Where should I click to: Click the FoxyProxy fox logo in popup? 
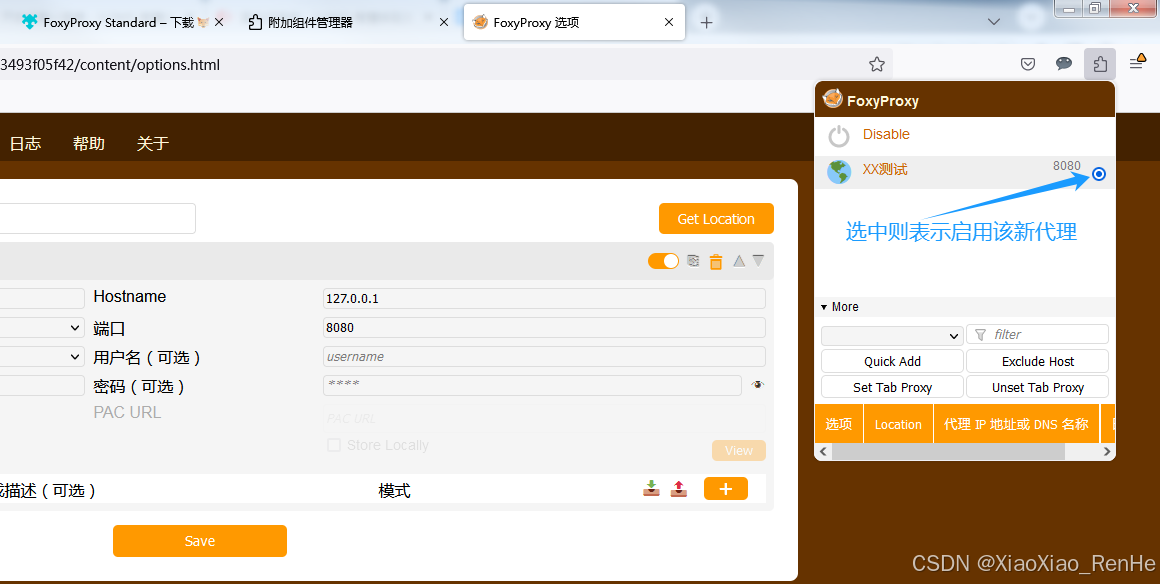pos(832,99)
